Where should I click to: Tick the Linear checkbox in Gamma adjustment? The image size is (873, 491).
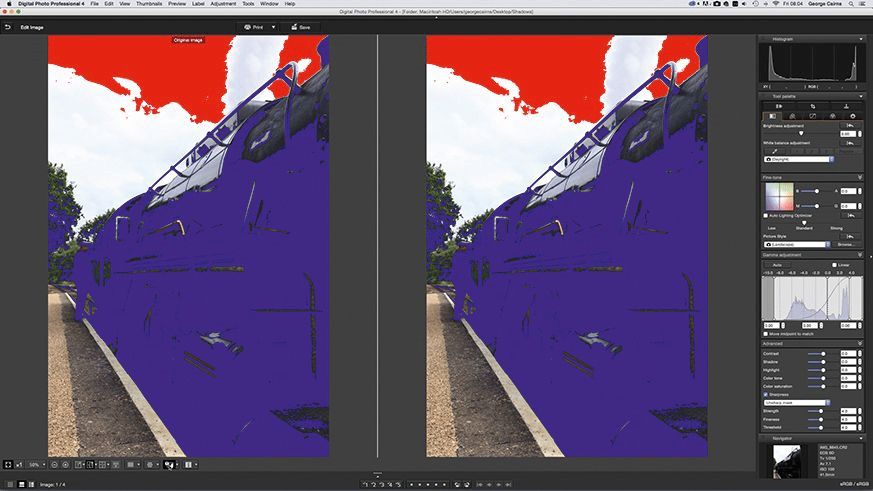pyautogui.click(x=834, y=265)
